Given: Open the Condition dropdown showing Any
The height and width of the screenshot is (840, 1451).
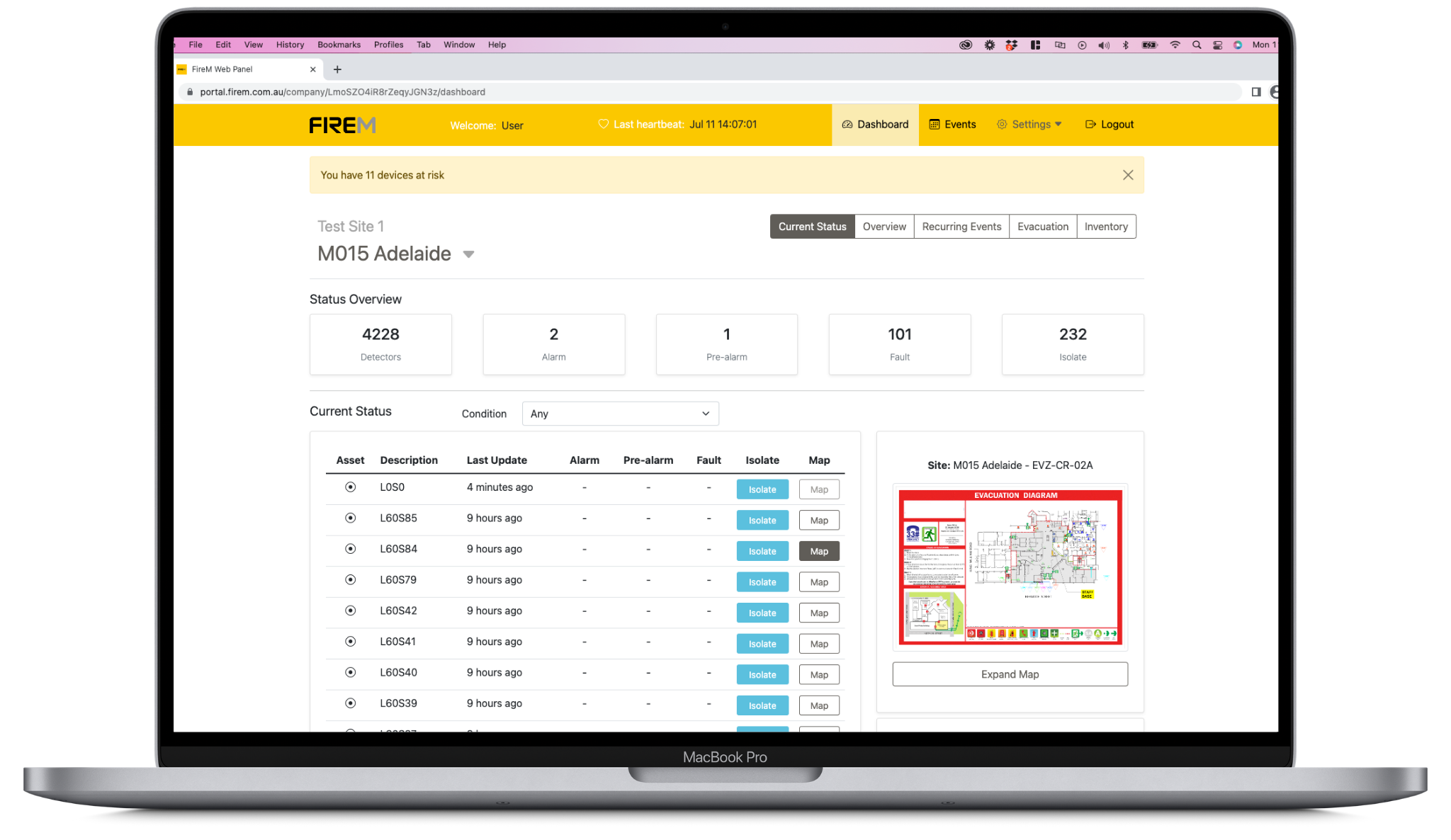Looking at the screenshot, I should [620, 414].
